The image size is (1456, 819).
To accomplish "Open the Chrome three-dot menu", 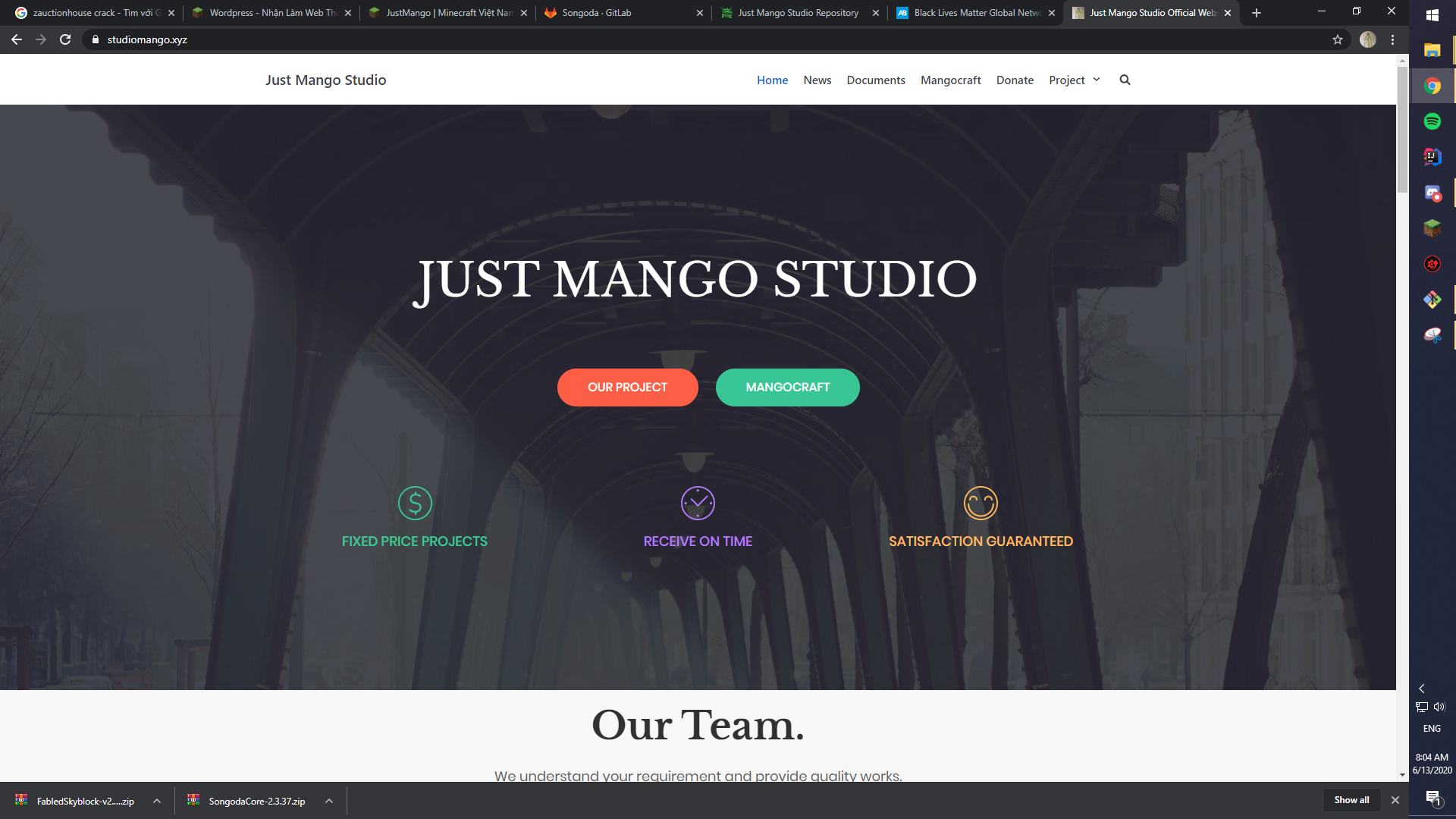I will click(x=1393, y=39).
